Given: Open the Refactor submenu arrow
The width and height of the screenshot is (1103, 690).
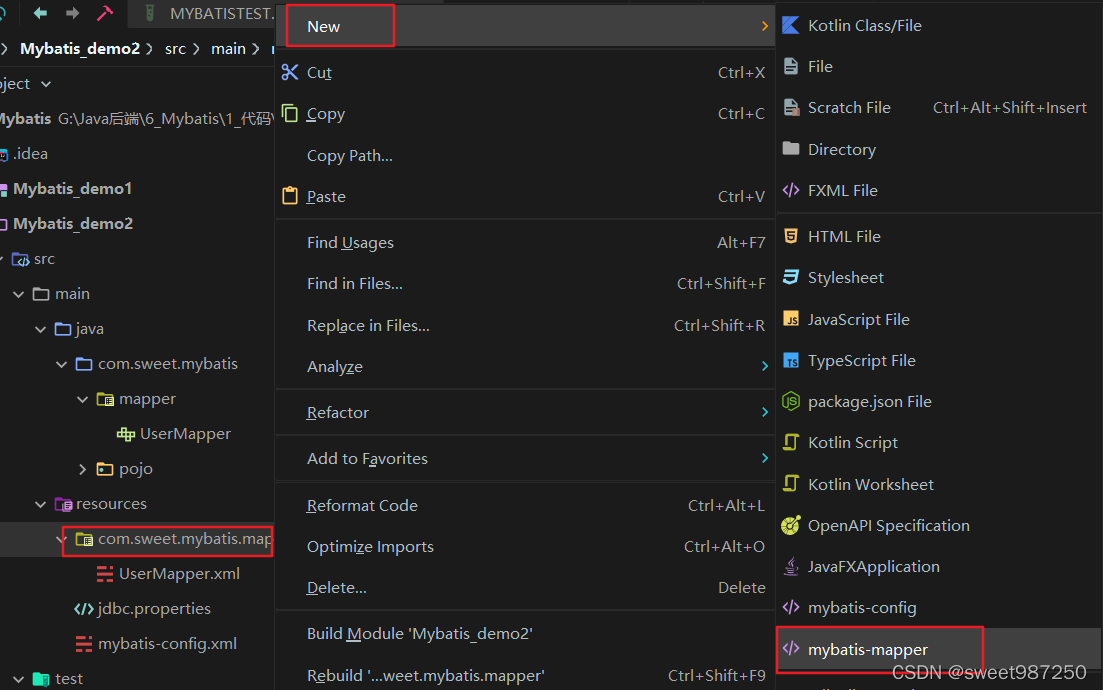Looking at the screenshot, I should [765, 412].
